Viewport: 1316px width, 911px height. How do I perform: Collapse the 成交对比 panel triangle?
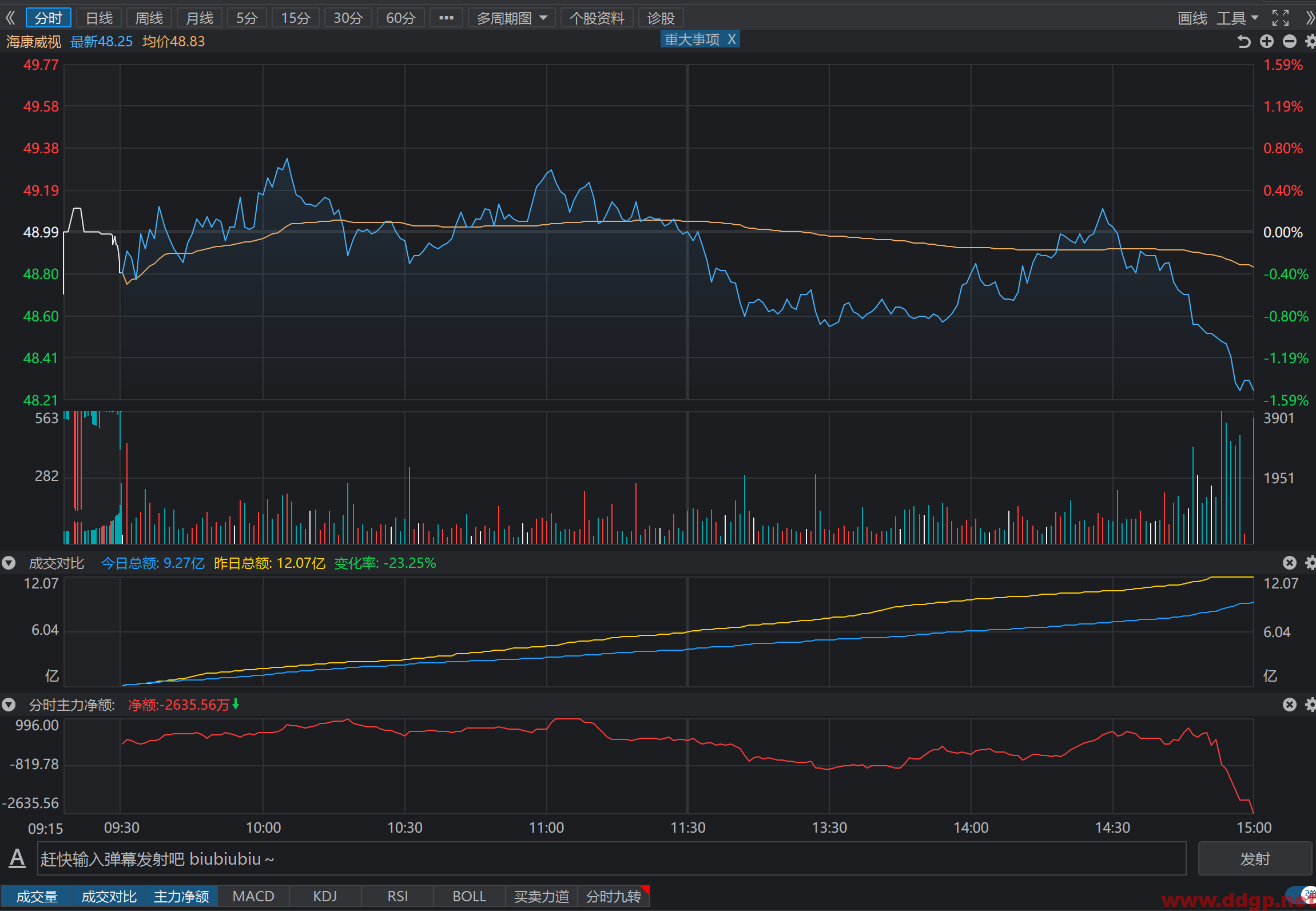9,563
